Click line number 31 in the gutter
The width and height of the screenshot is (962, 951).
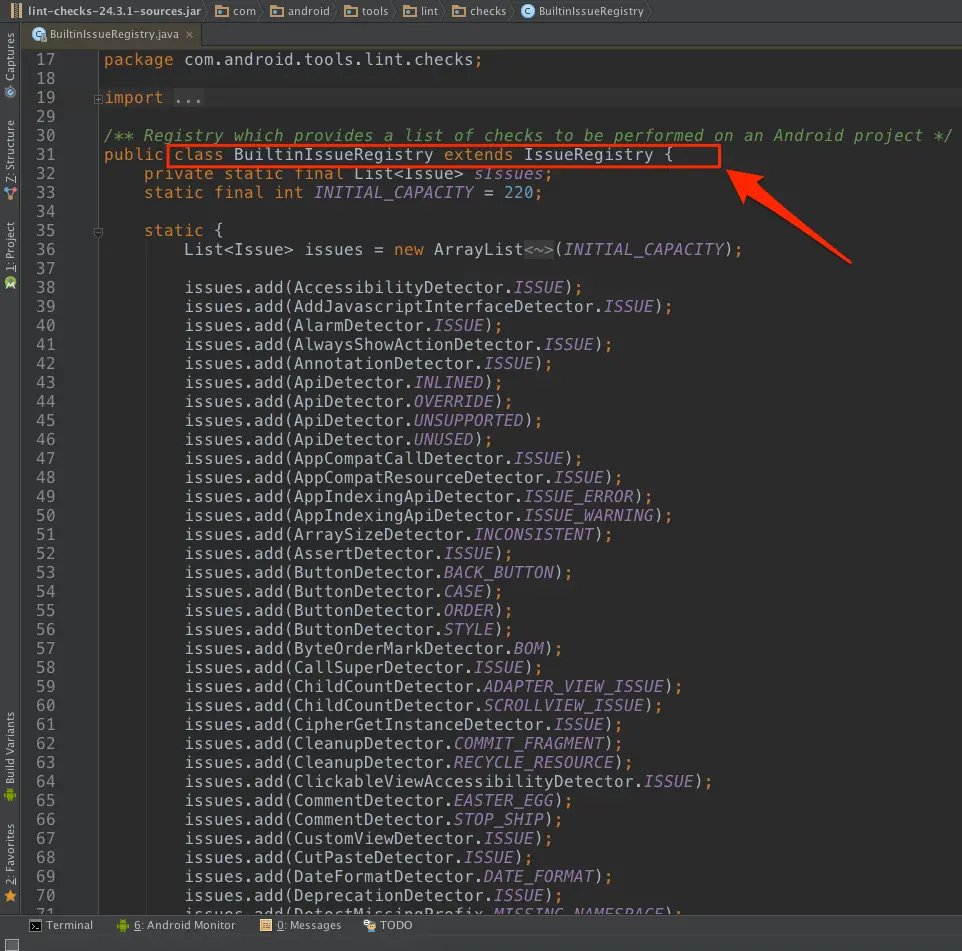point(45,155)
